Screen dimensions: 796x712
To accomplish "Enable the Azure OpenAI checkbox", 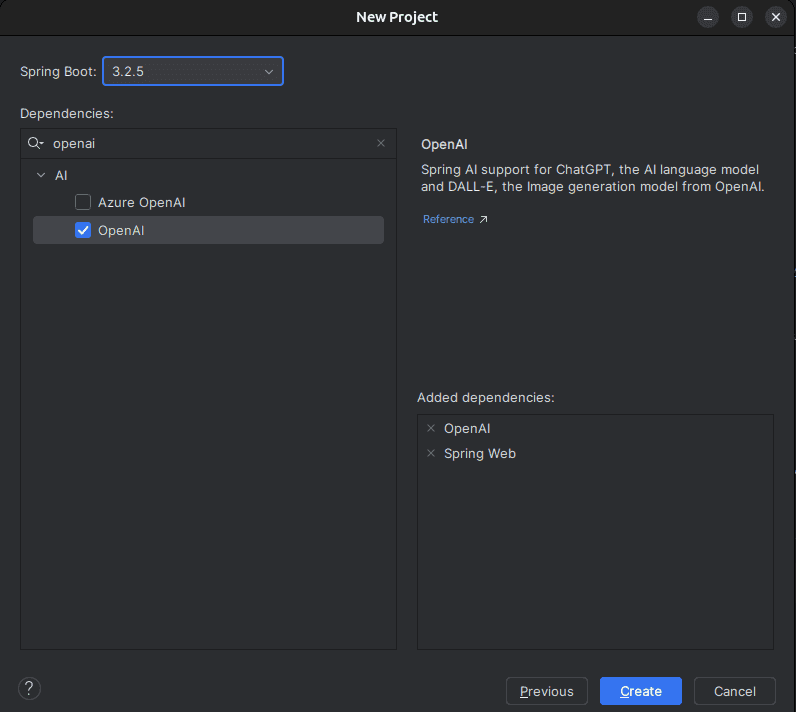I will pos(83,202).
